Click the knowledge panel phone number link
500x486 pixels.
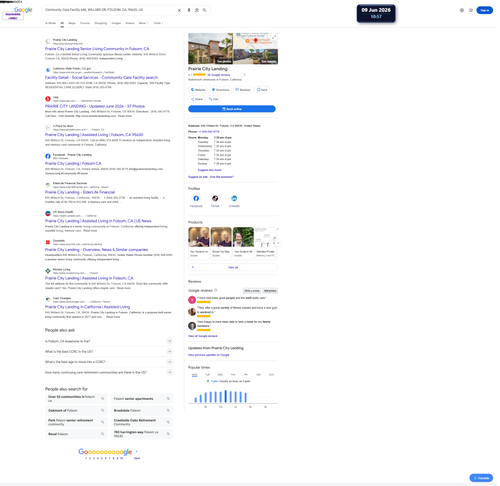point(209,132)
